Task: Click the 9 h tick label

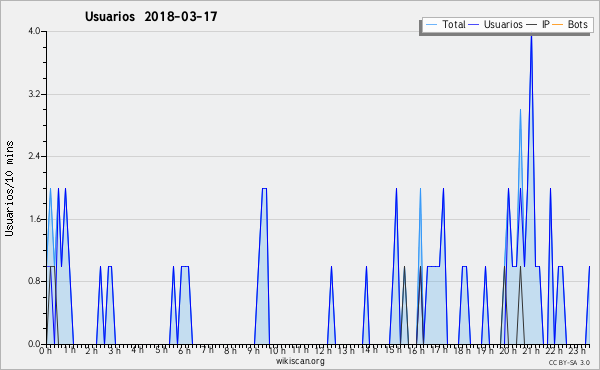Action: (x=253, y=351)
